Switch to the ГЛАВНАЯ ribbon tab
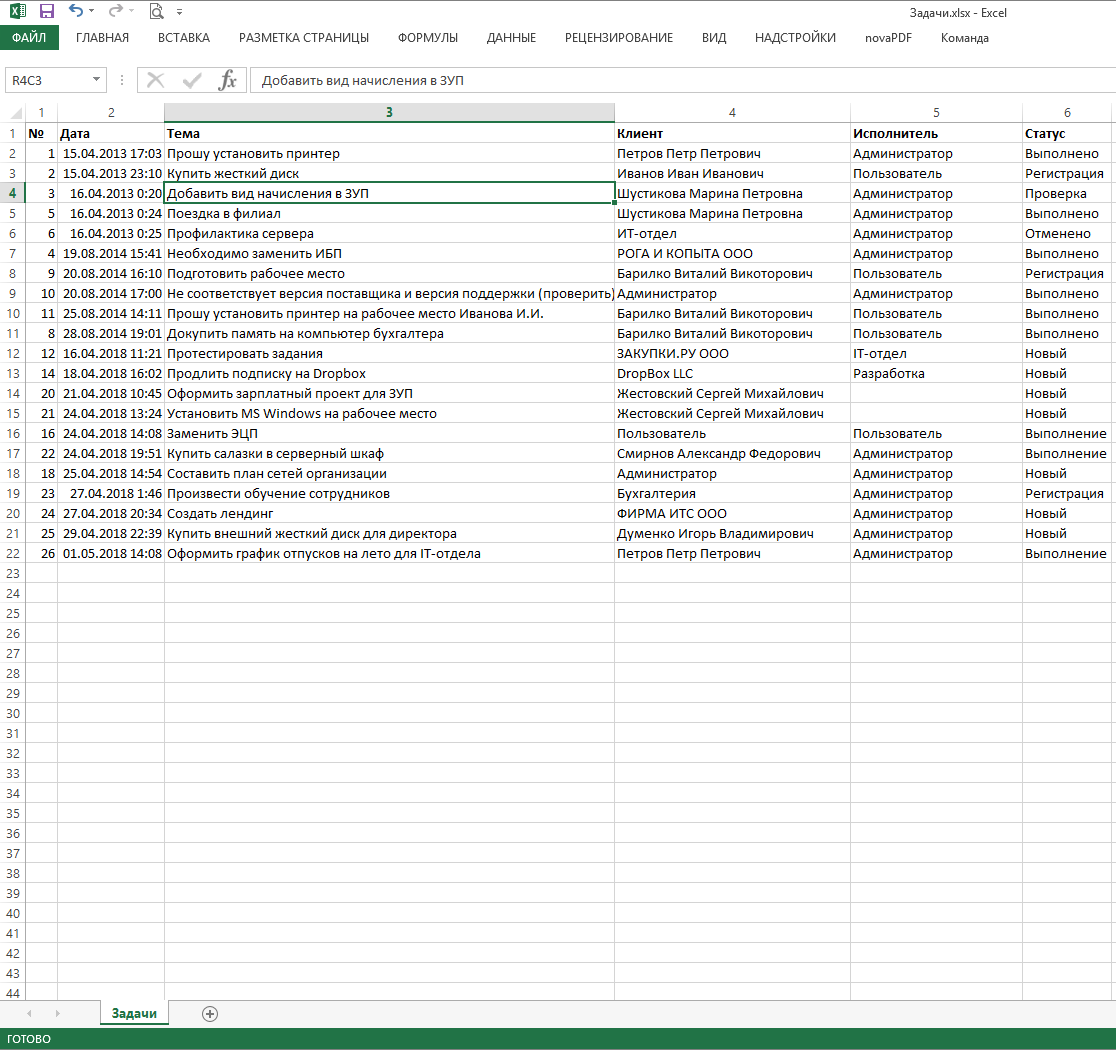This screenshot has width=1116, height=1050. click(102, 38)
